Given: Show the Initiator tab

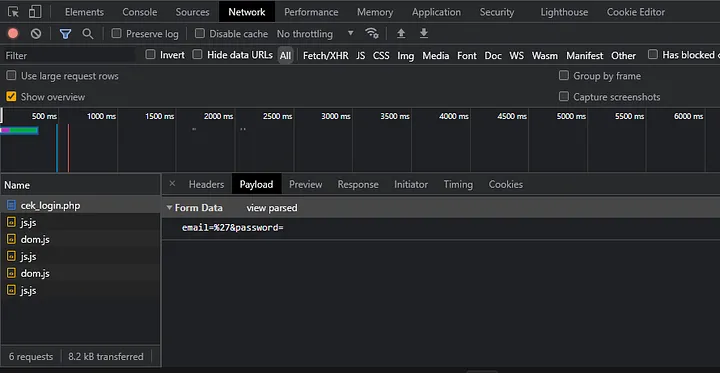Looking at the screenshot, I should click(x=411, y=184).
